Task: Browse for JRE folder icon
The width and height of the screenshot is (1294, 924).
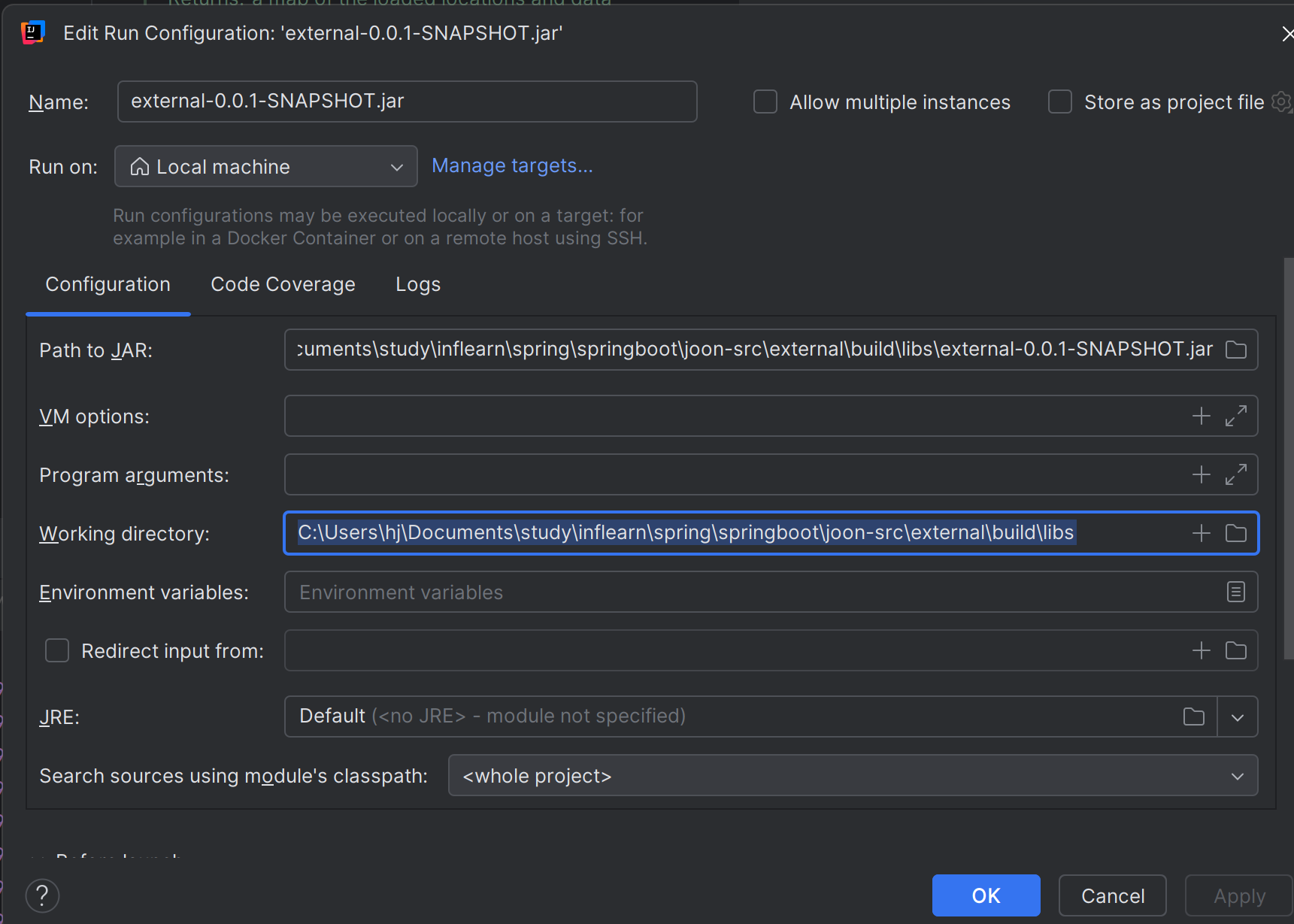Action: pyautogui.click(x=1194, y=716)
